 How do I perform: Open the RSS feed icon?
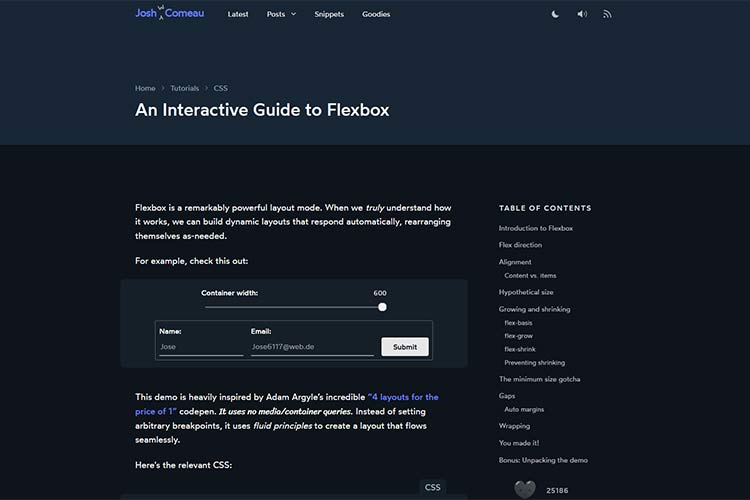coord(607,14)
